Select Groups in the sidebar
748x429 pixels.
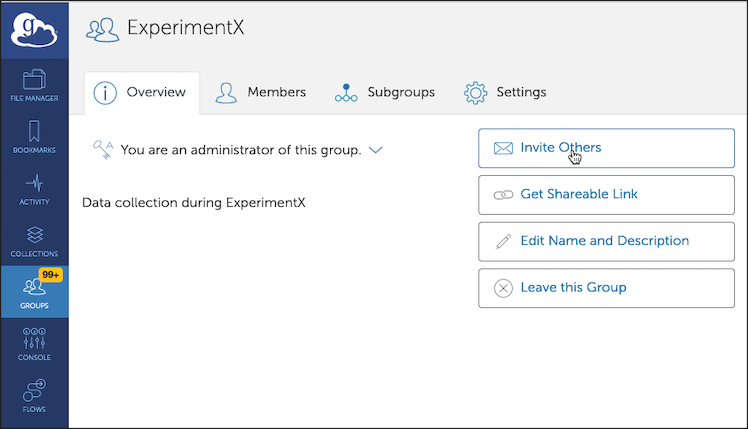[34, 293]
